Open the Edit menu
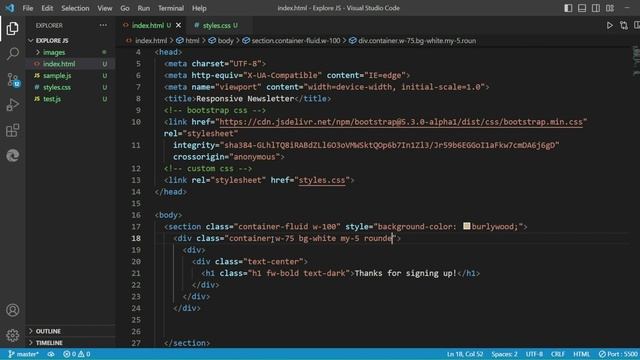Screen dimensions: 640x360 tap(47, 8)
